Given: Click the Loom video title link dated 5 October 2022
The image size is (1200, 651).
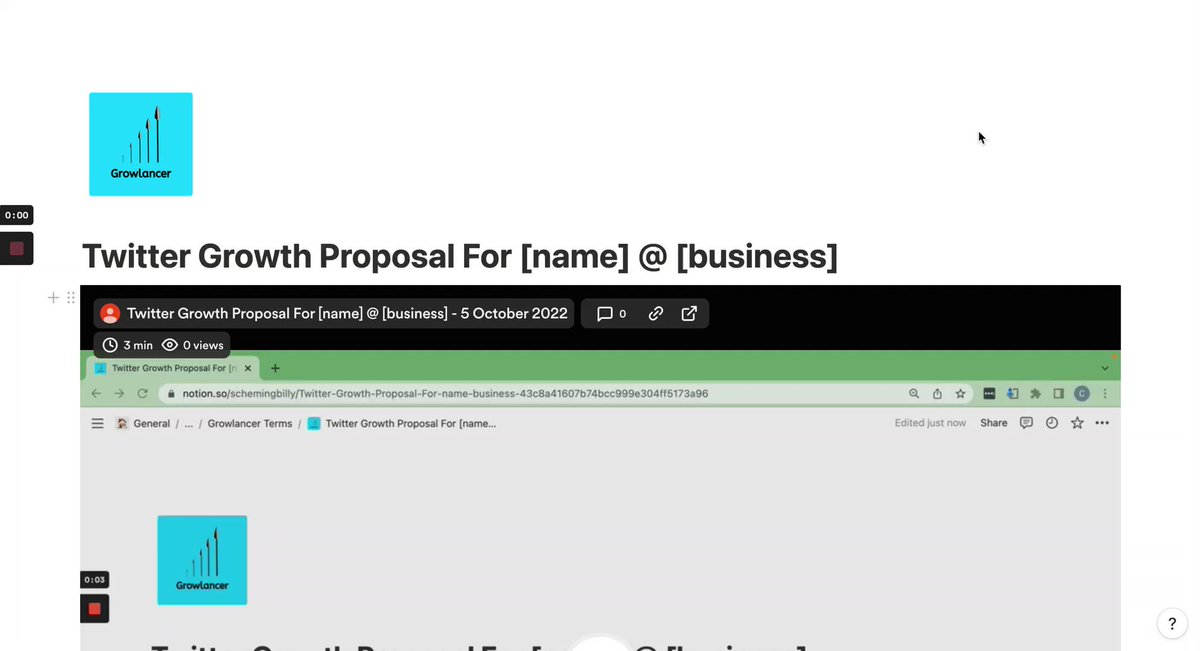Looking at the screenshot, I should coord(347,313).
